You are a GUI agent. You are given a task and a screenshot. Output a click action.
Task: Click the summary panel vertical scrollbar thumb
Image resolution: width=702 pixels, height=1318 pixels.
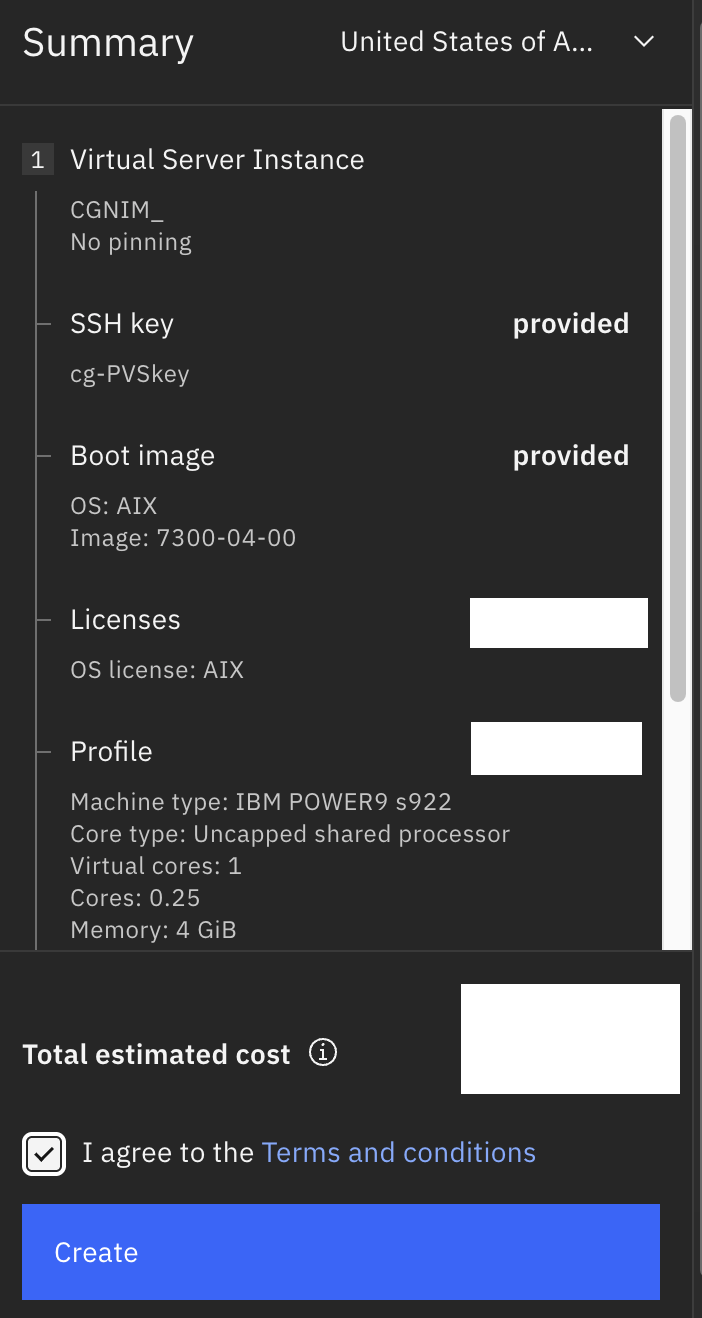click(x=677, y=408)
